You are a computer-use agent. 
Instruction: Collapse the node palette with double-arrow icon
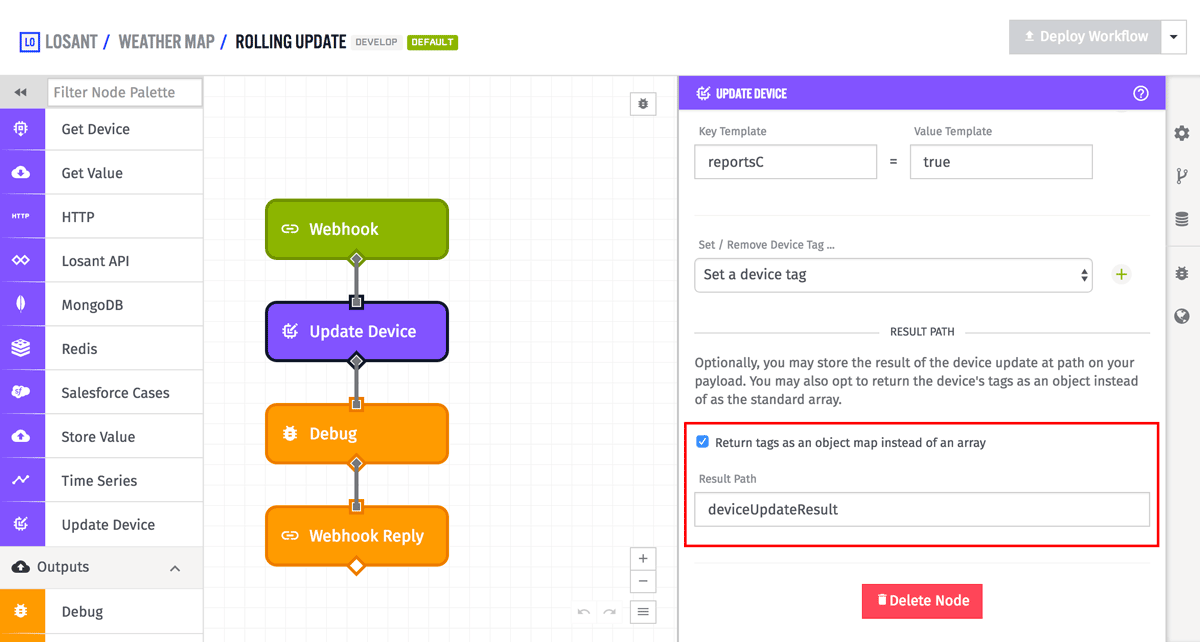(x=21, y=92)
